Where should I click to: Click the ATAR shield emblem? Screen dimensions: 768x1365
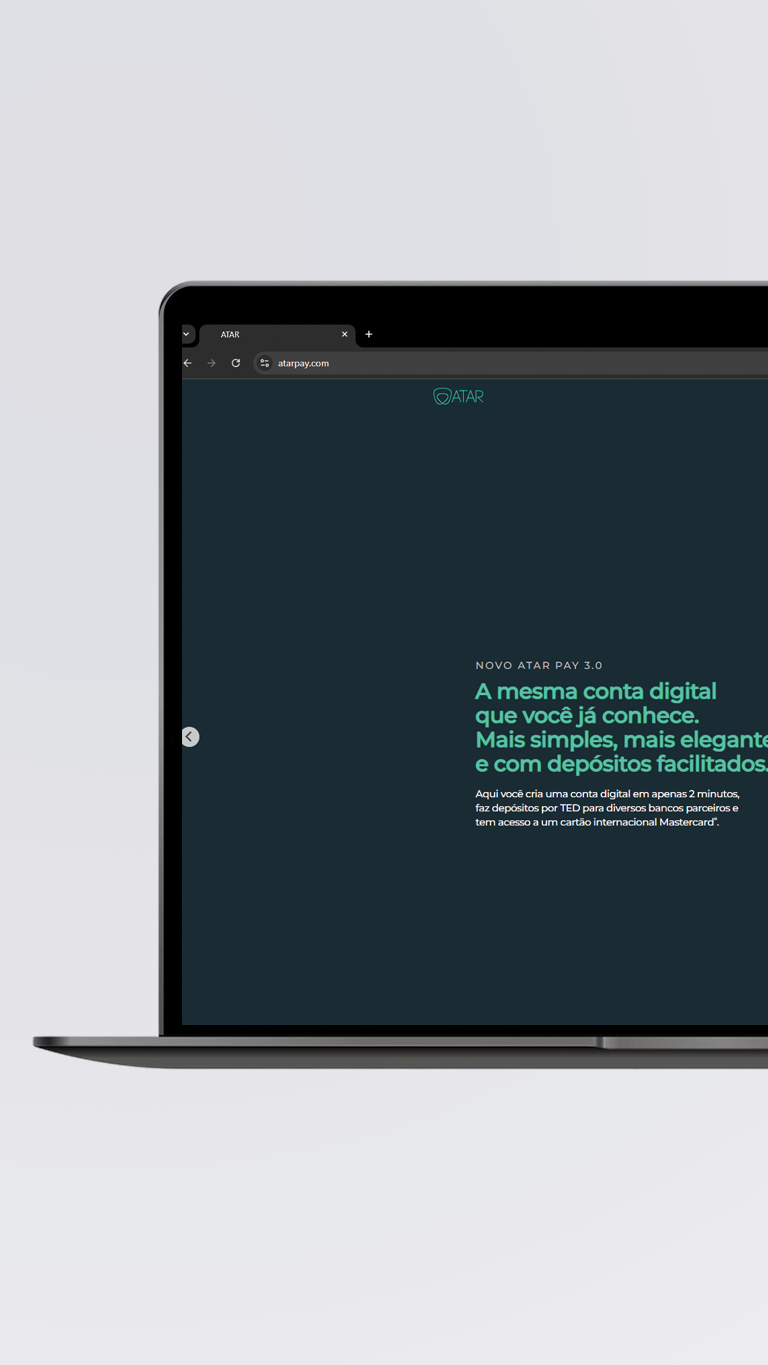pos(441,397)
